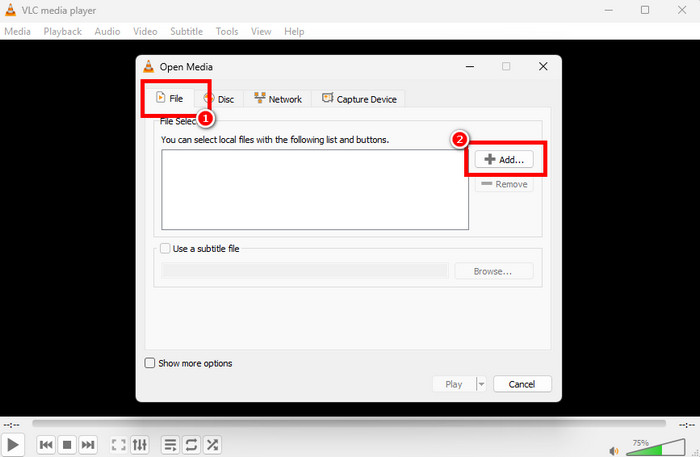Minimize the VLC media player window
Image resolution: width=700 pixels, height=457 pixels.
pos(608,10)
